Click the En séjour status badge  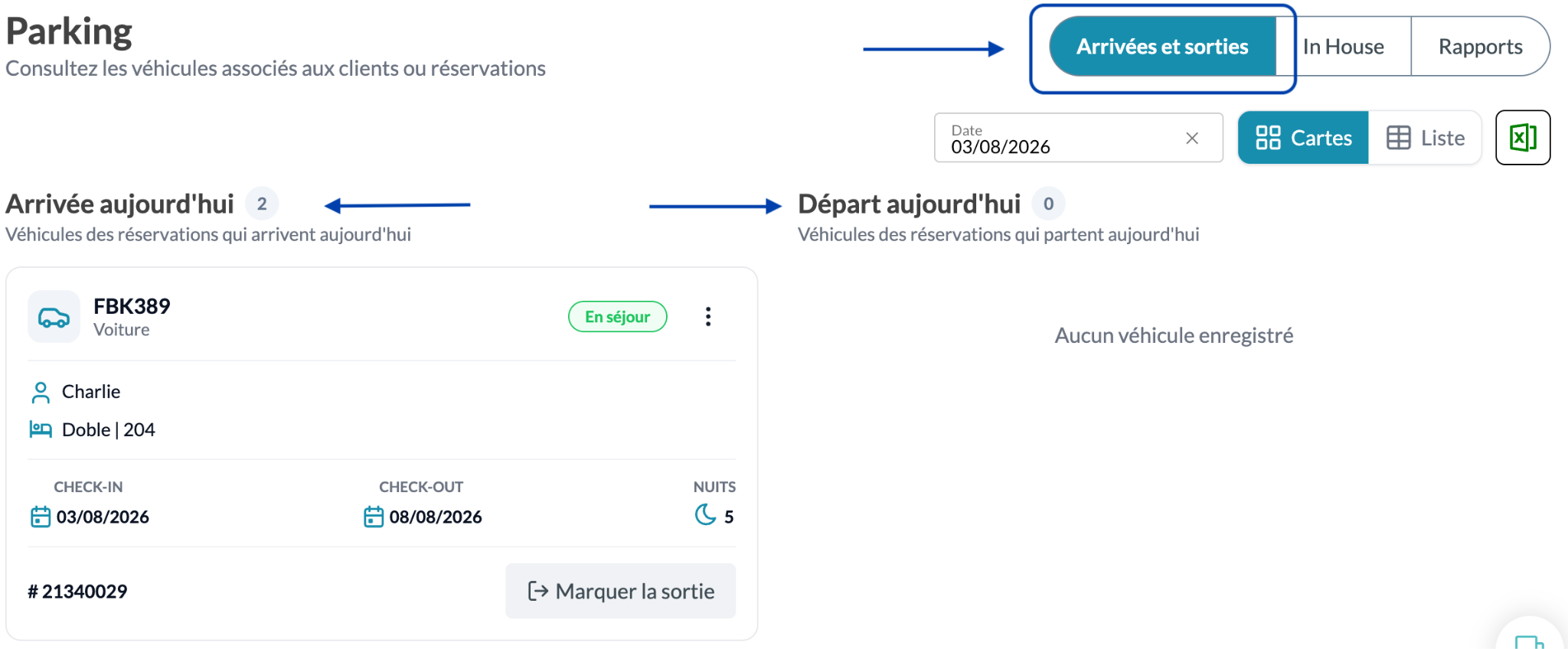(x=618, y=317)
